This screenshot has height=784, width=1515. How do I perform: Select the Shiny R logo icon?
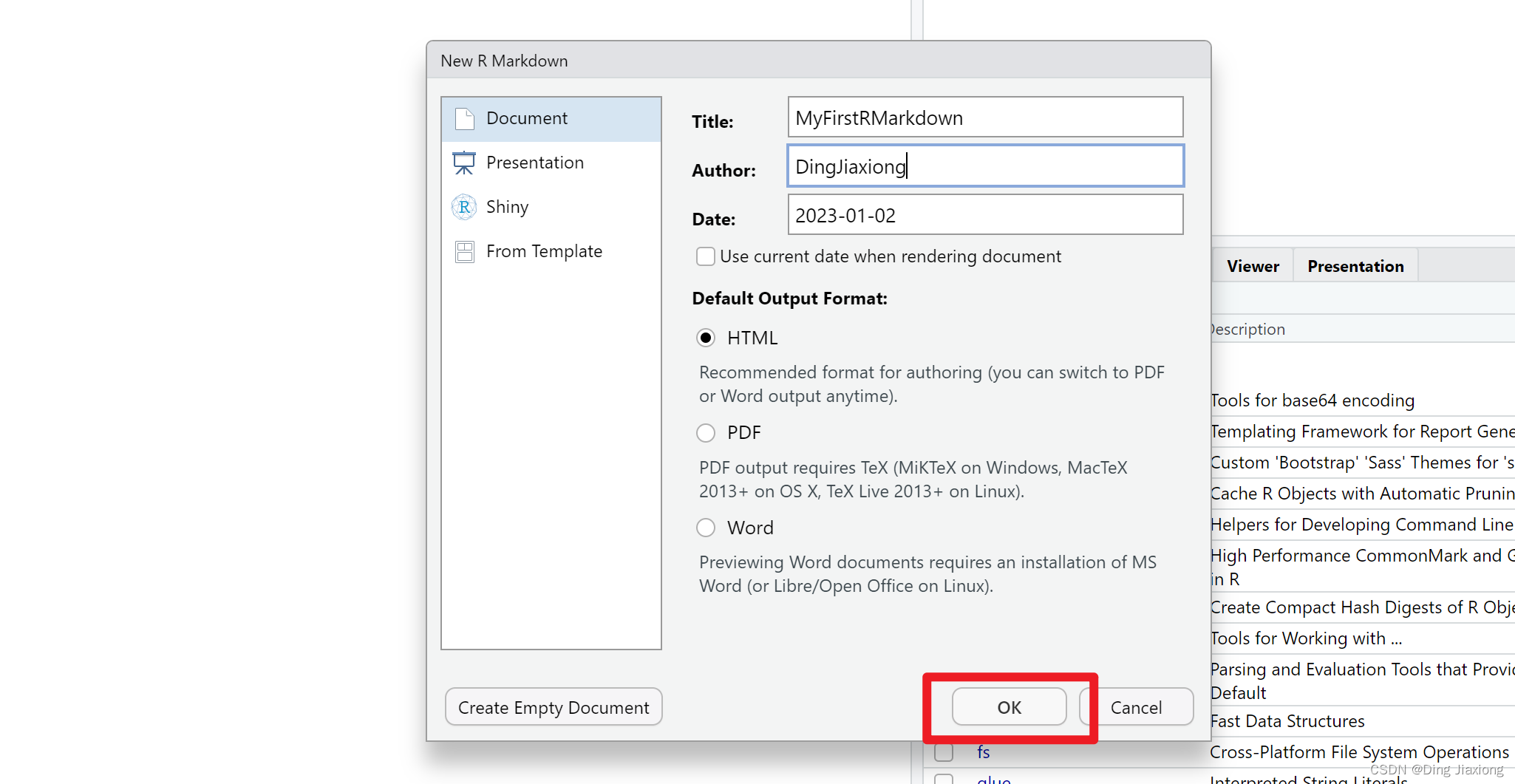point(464,207)
